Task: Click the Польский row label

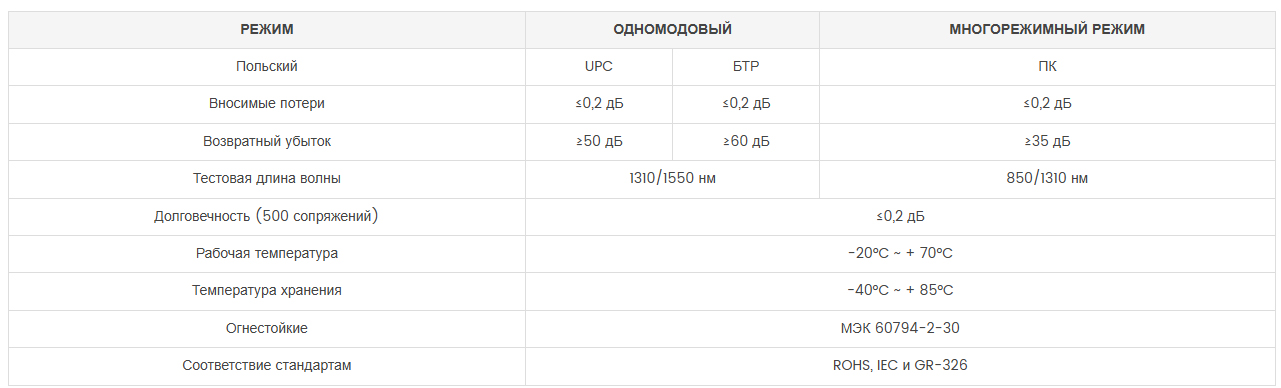Action: point(266,67)
